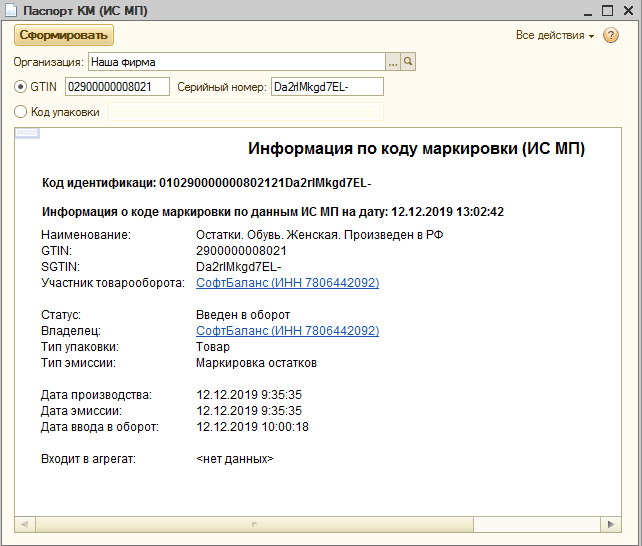Click the Серийный номер input field
Image resolution: width=642 pixels, height=546 pixels.
click(326, 87)
